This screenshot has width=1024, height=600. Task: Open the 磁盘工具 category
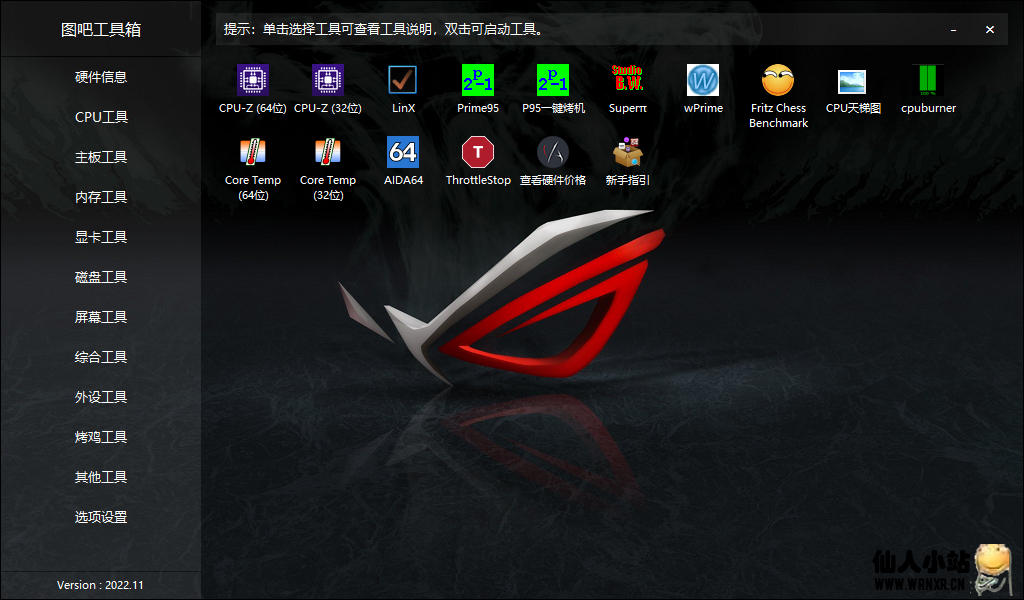(x=101, y=277)
